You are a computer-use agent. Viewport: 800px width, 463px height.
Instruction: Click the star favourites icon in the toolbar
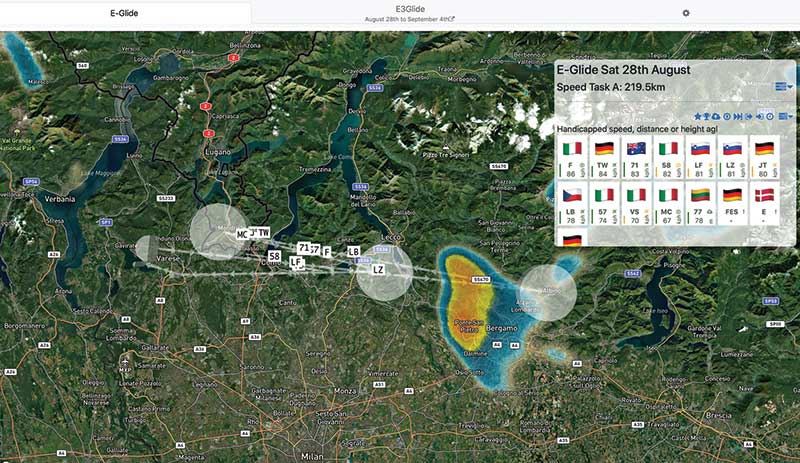697,116
